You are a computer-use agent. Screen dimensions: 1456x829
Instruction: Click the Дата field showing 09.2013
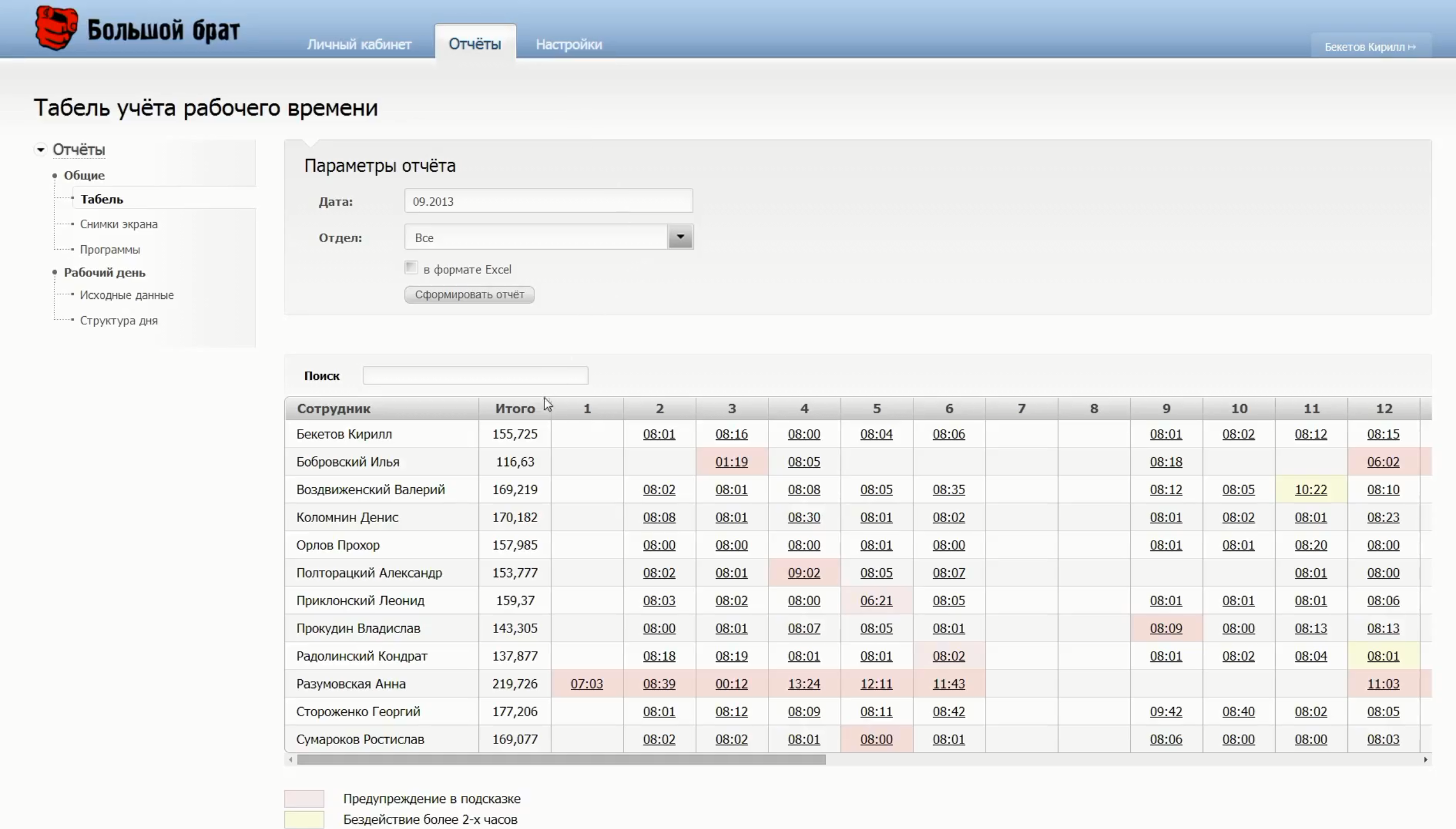(x=548, y=201)
